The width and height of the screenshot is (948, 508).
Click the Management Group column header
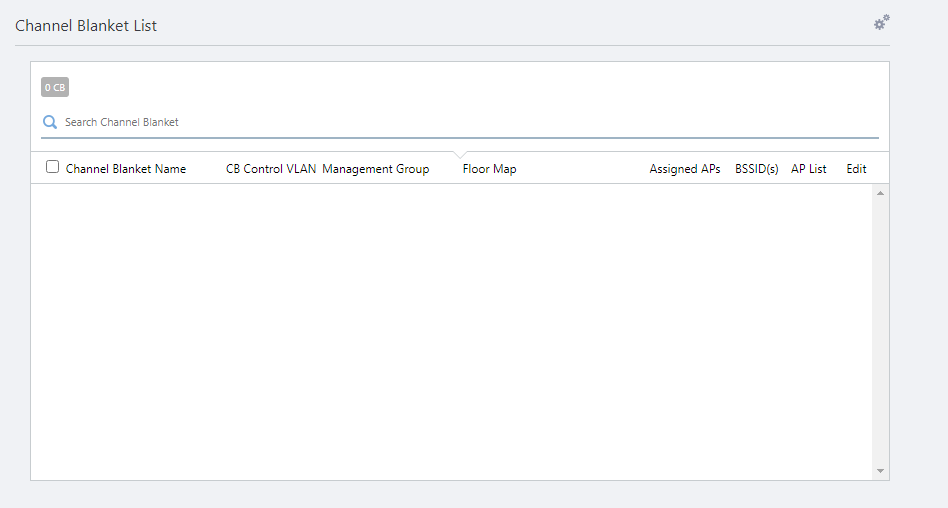coord(376,169)
